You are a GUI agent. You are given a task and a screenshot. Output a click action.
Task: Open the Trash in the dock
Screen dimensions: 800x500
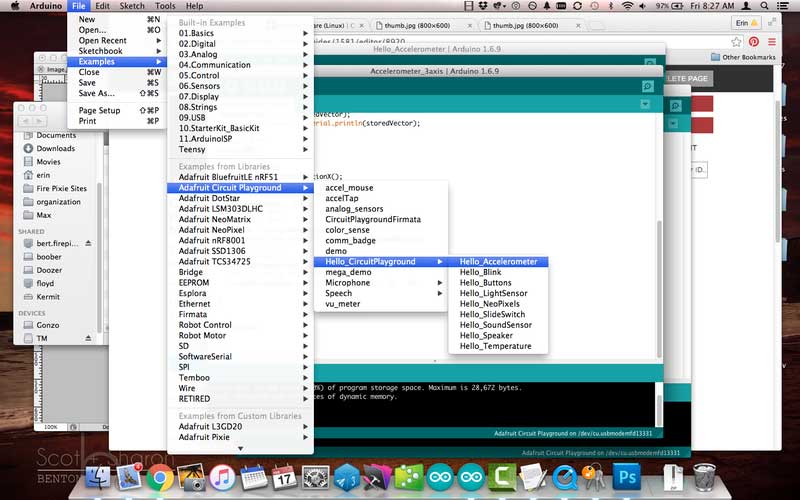[705, 478]
